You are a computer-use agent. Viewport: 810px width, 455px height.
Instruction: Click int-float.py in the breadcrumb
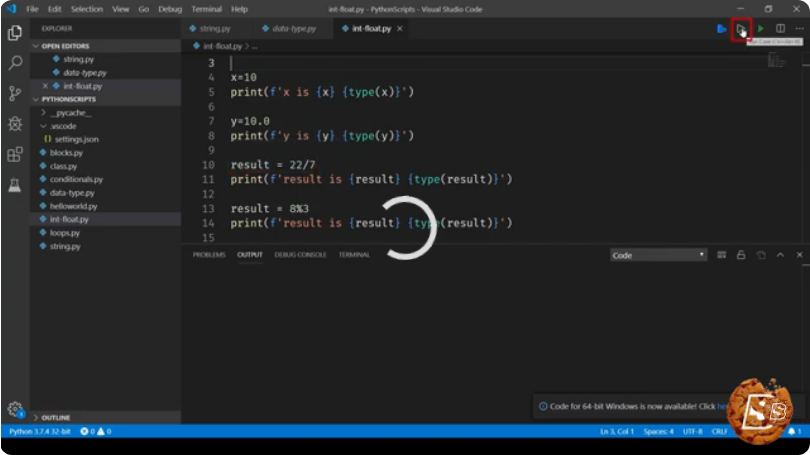tap(222, 46)
